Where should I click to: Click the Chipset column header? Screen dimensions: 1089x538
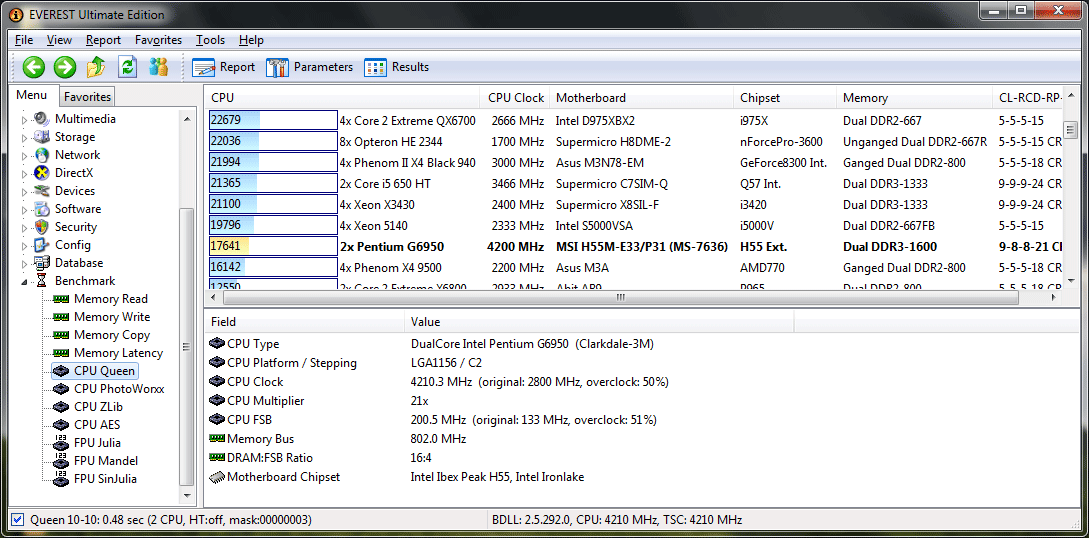pyautogui.click(x=760, y=98)
